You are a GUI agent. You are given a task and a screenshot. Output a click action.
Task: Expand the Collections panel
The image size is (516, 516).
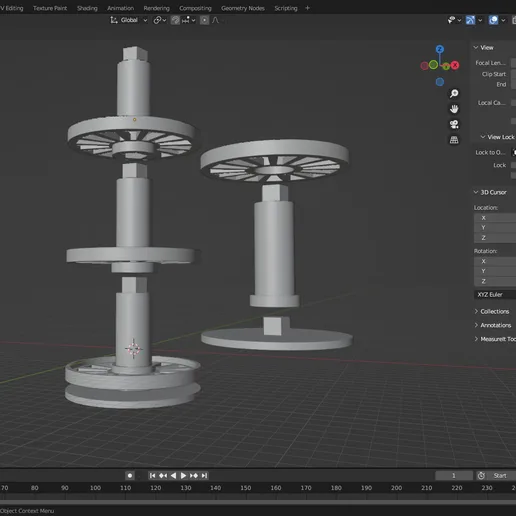point(494,311)
